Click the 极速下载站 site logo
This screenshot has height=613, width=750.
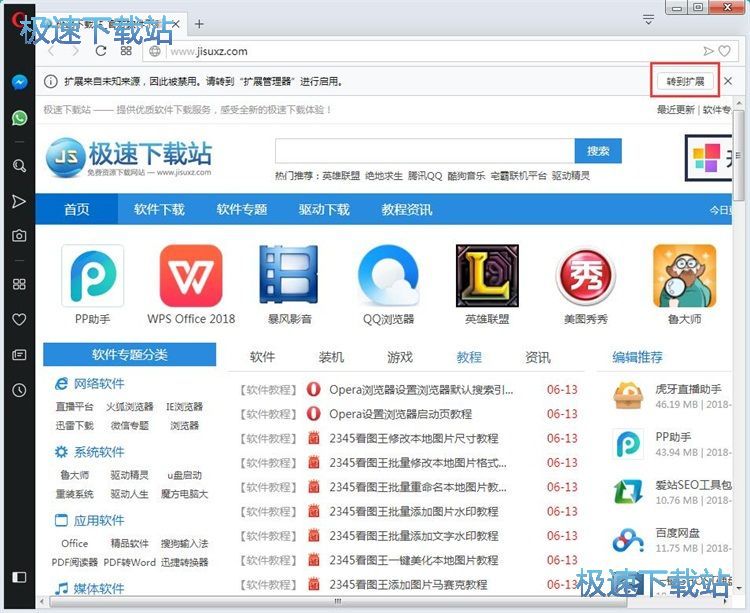[x=128, y=157]
